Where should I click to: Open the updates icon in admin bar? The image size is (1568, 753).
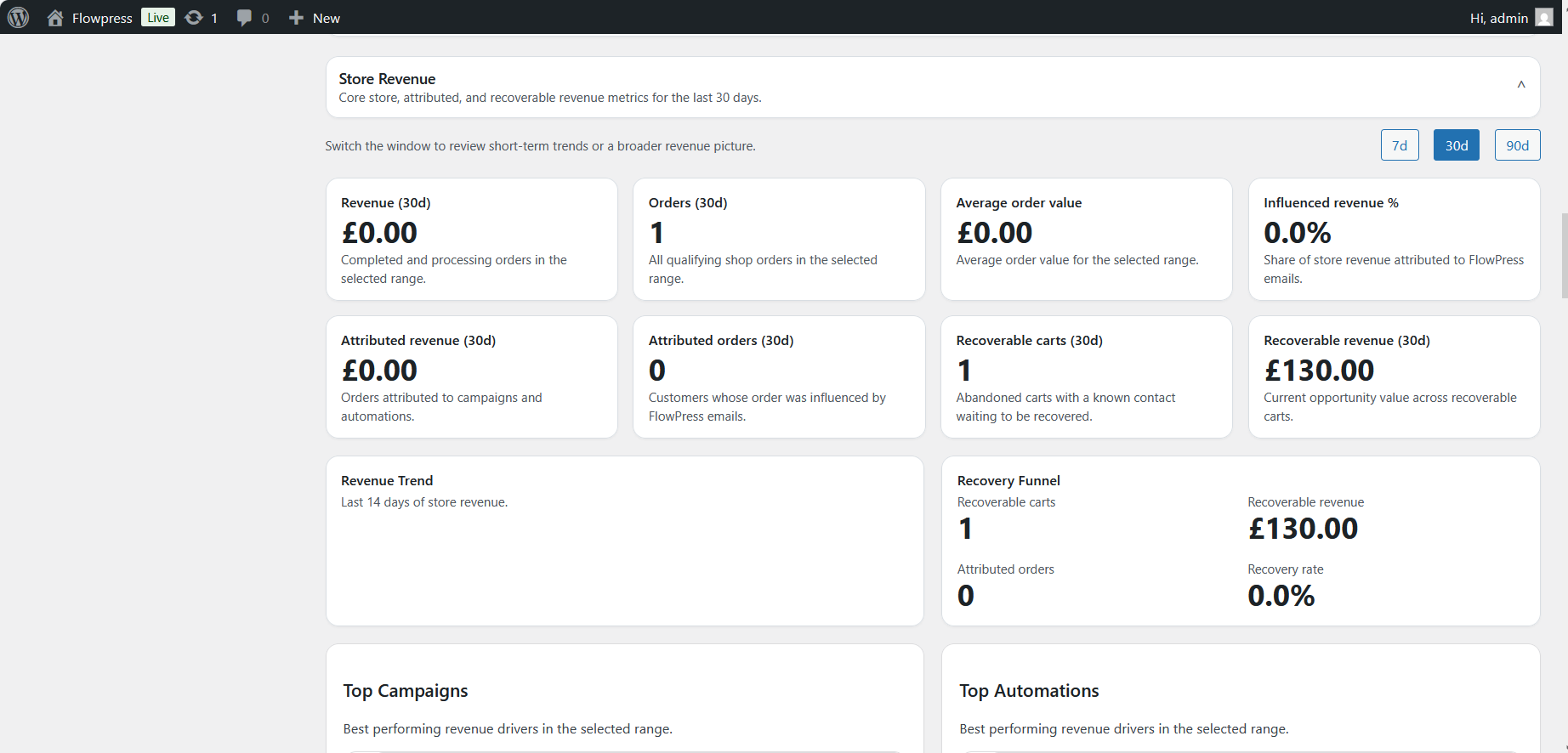pyautogui.click(x=194, y=18)
